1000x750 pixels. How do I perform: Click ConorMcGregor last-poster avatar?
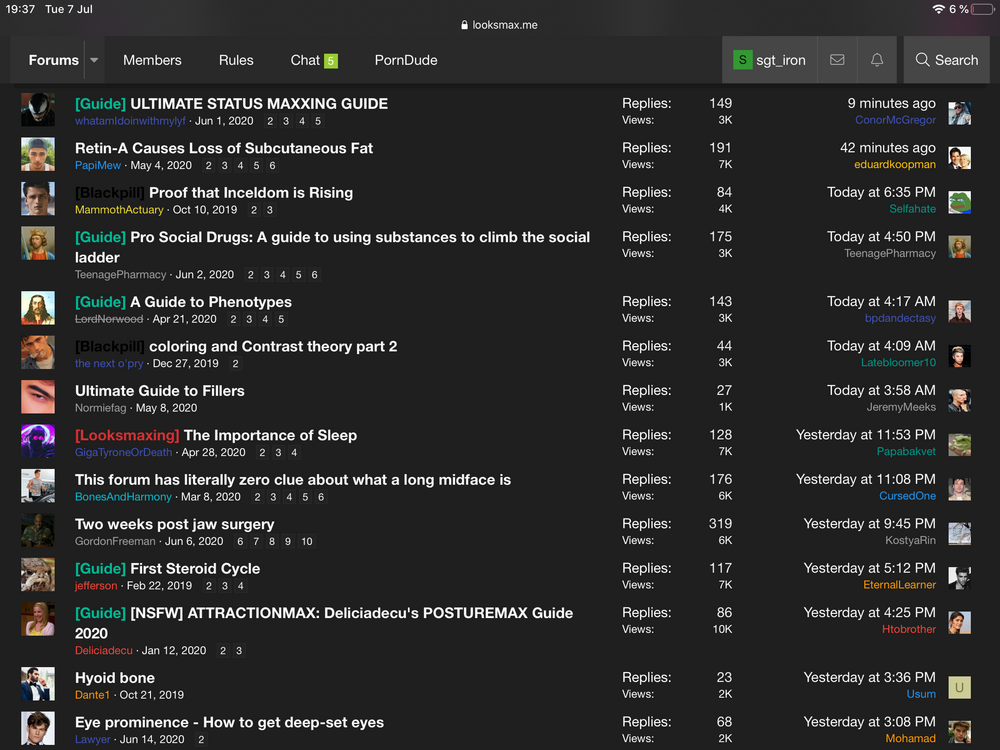point(959,113)
